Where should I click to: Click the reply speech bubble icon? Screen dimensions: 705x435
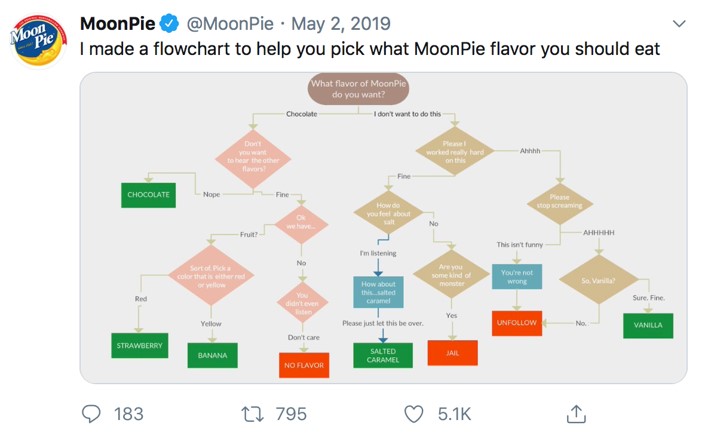click(91, 413)
